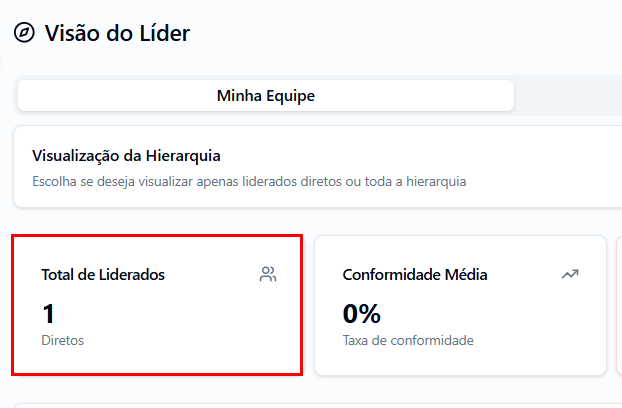The image size is (622, 408).
Task: Open the partially visible card right of Conformidade Média
Action: pos(618,305)
